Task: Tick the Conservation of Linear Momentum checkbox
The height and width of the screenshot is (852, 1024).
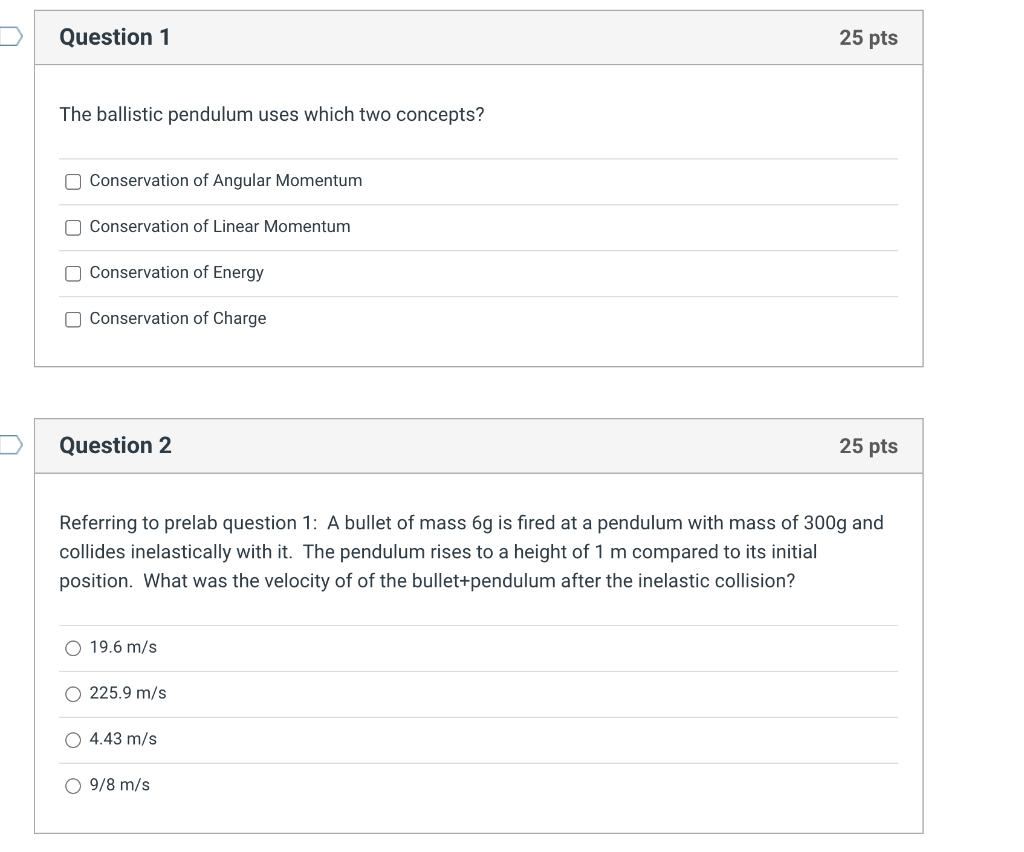Action: pyautogui.click(x=73, y=227)
